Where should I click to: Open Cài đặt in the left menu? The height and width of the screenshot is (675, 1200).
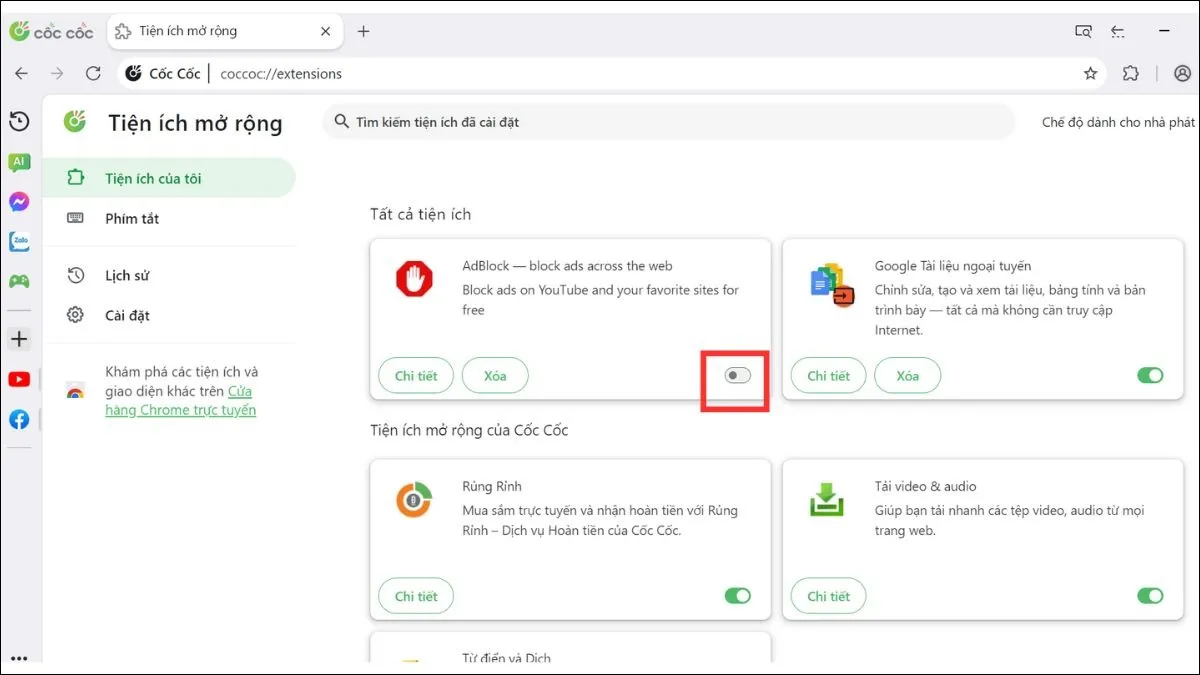tap(127, 315)
